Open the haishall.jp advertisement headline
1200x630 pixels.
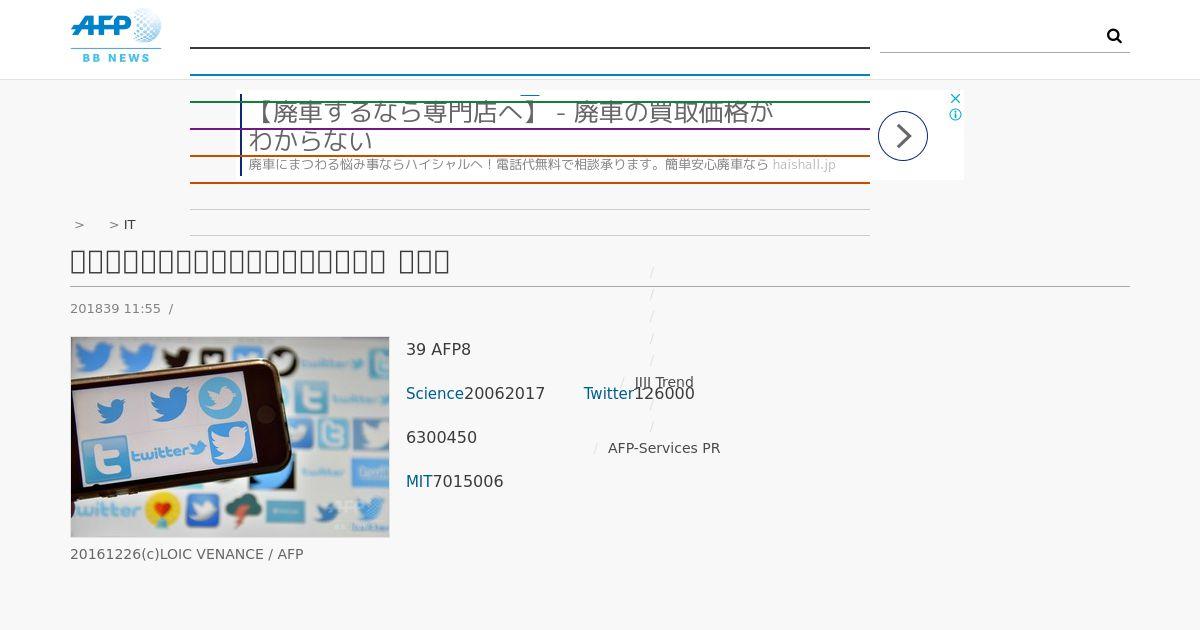click(511, 126)
